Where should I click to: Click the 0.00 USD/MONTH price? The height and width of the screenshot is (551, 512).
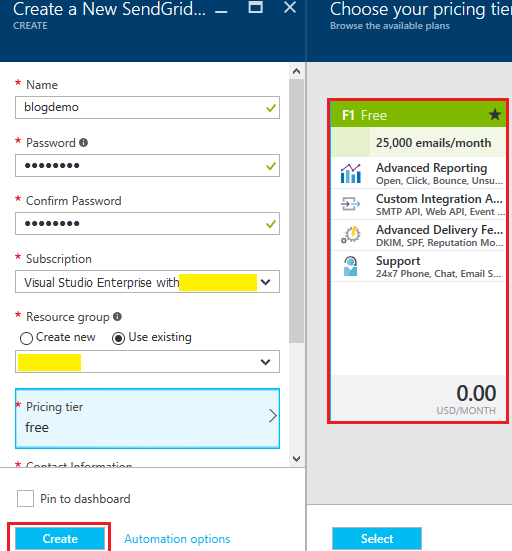pos(466,399)
